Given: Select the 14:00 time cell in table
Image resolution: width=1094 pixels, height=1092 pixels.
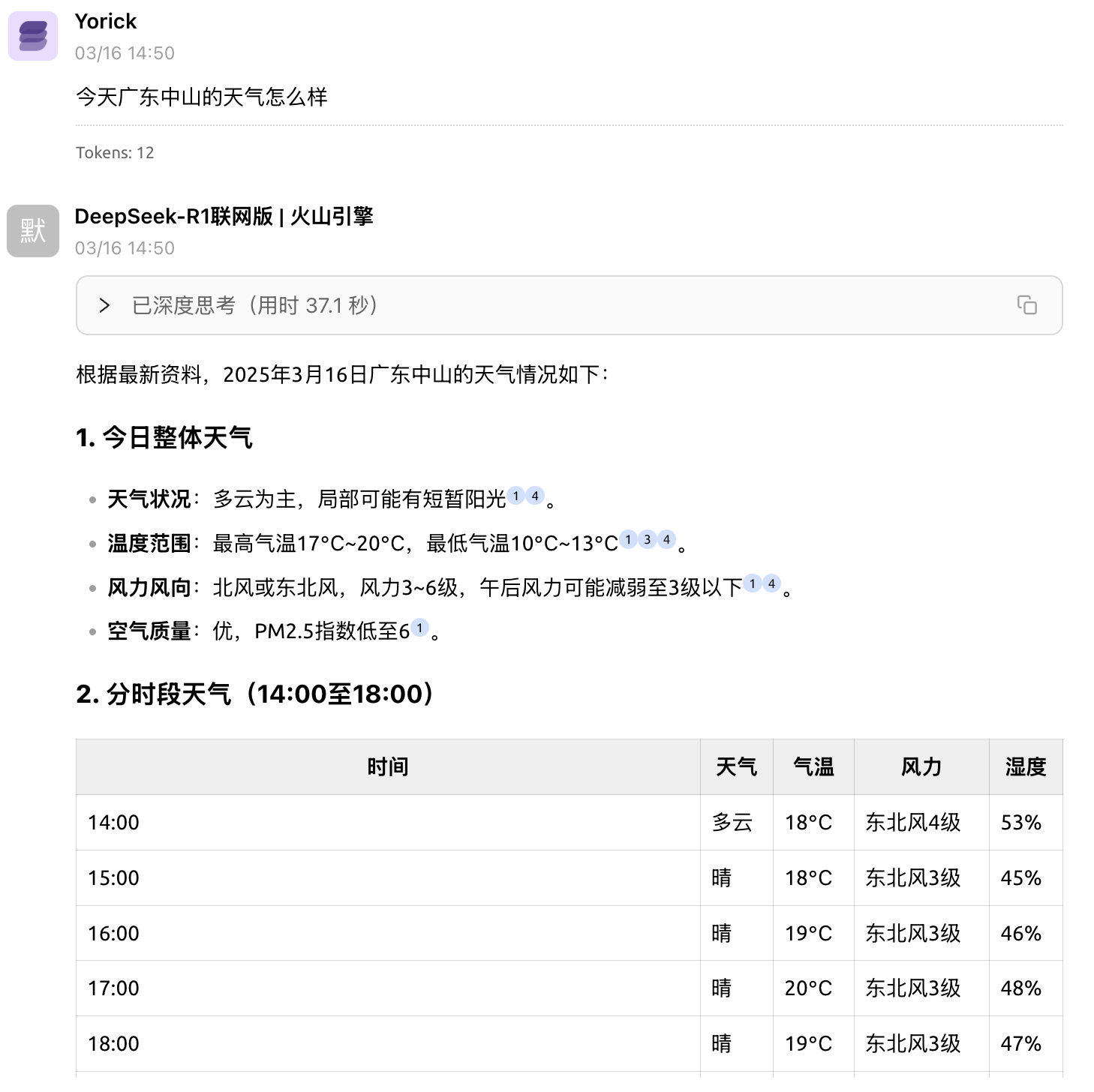Looking at the screenshot, I should pos(114,823).
